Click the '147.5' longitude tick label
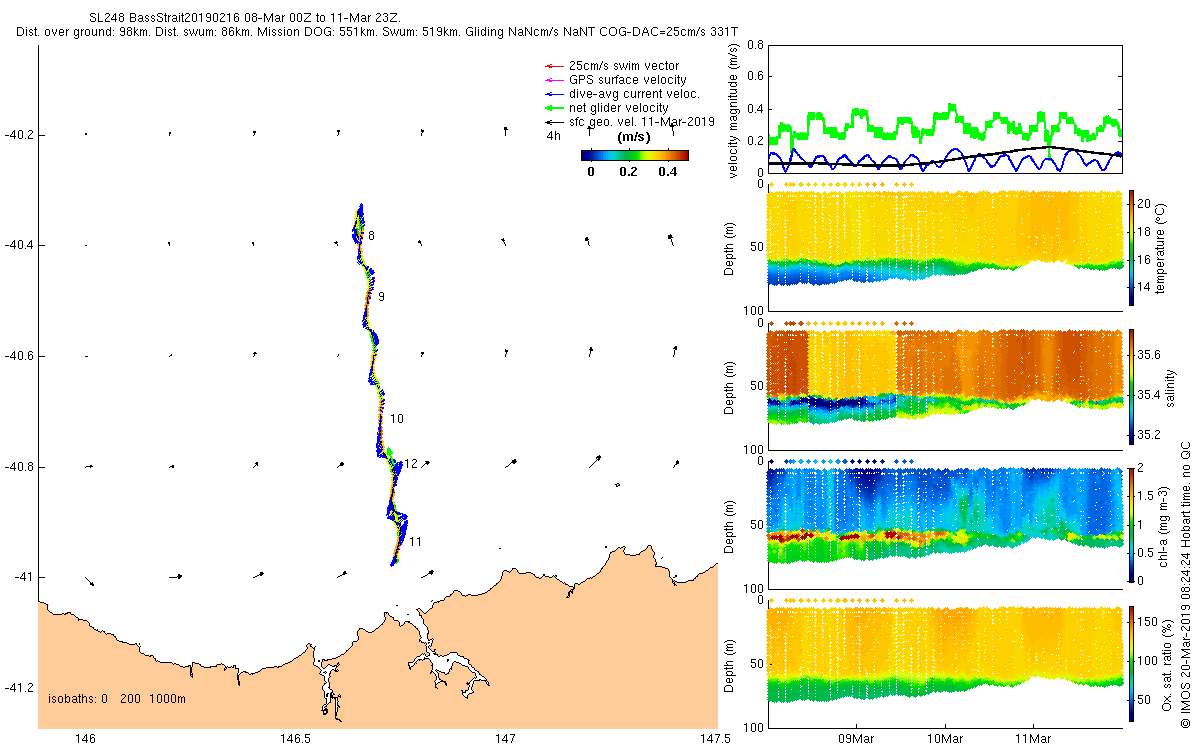This screenshot has width=1200, height=750. (716, 738)
